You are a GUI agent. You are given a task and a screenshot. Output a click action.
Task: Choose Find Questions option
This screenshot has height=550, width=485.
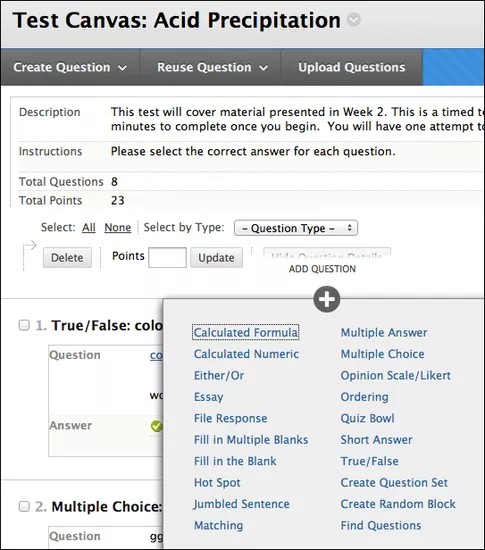click(x=381, y=525)
